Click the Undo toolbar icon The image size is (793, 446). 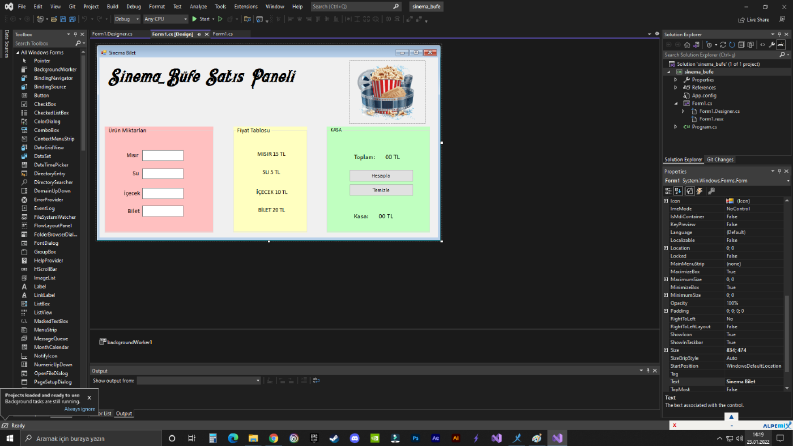tap(84, 19)
